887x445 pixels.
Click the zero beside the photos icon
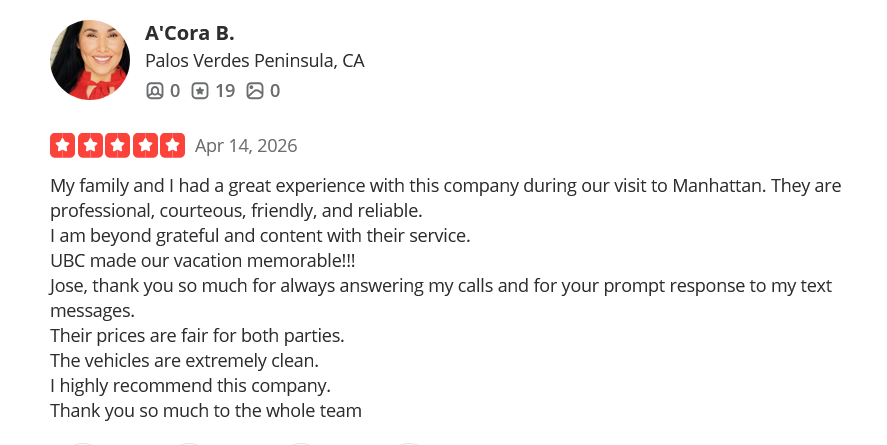click(275, 91)
